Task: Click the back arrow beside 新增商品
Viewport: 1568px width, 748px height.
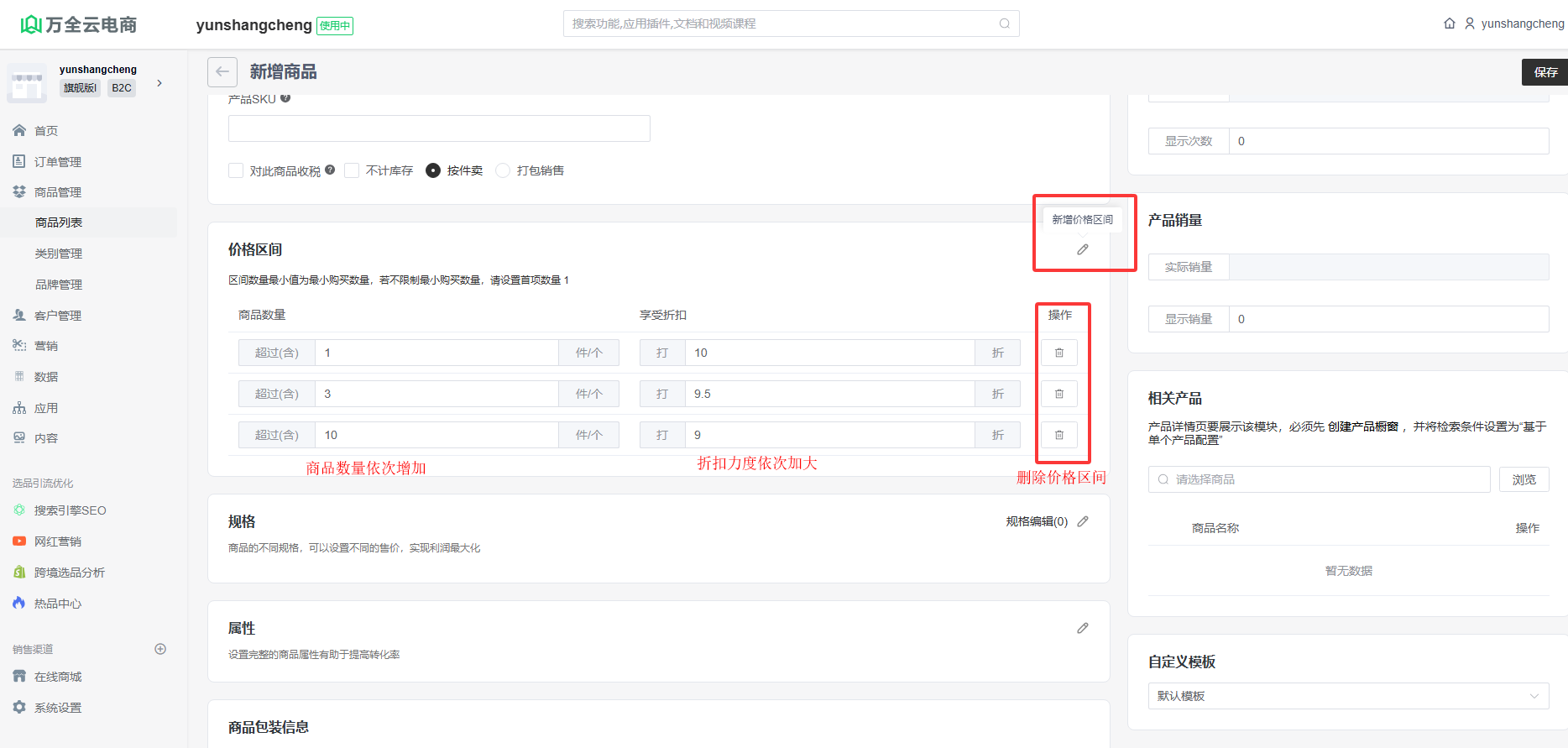Action: (x=222, y=72)
